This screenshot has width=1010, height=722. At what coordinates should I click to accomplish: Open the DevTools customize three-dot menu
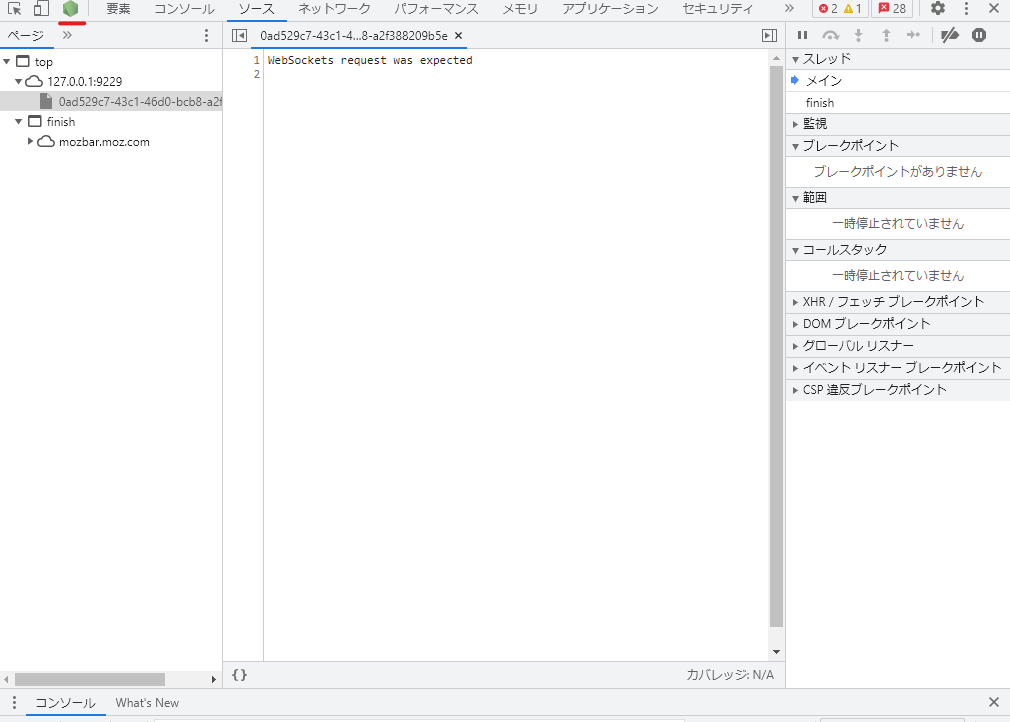point(966,8)
